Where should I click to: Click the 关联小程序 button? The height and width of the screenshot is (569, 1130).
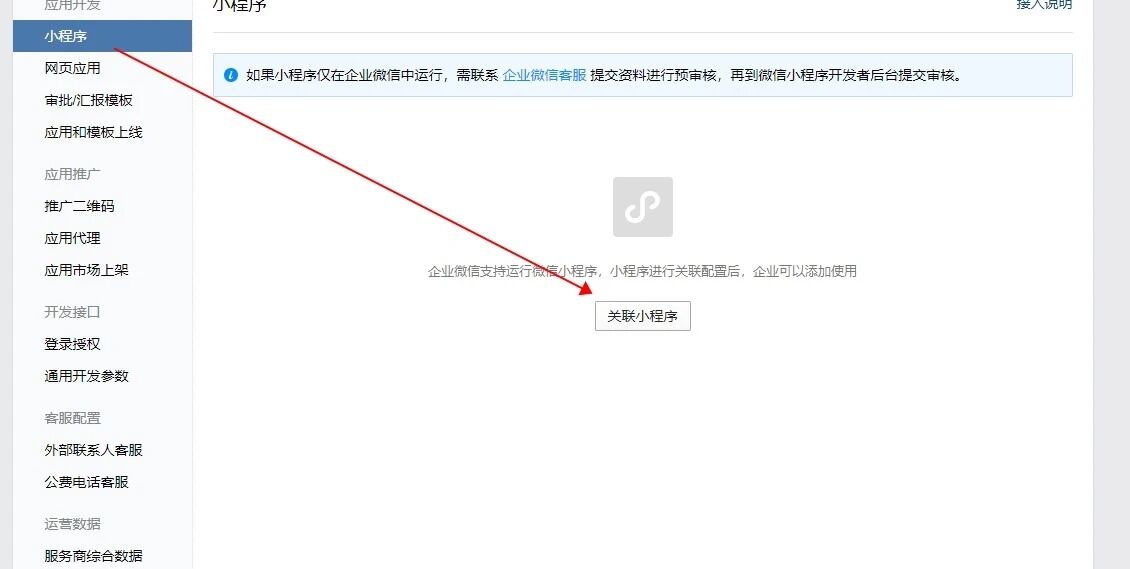[x=642, y=316]
